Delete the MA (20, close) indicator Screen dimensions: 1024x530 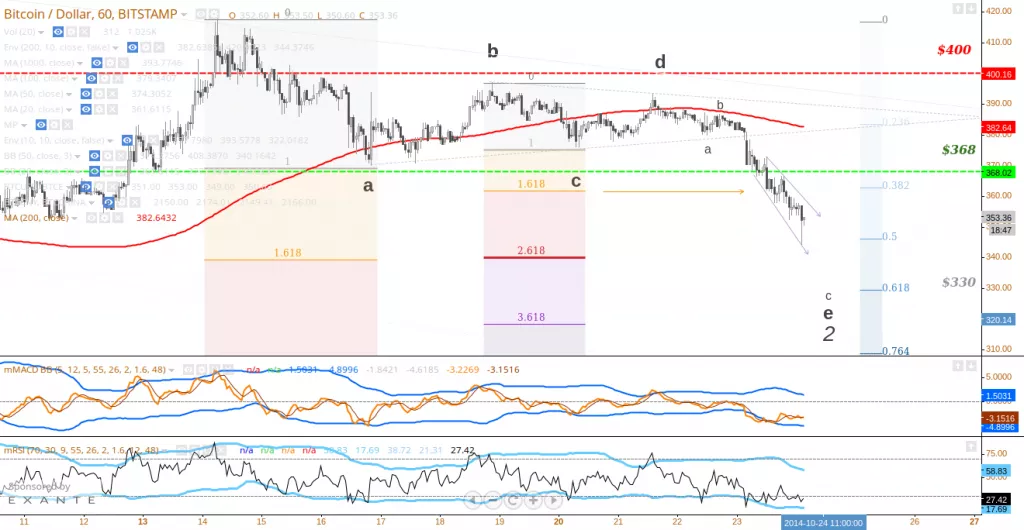tap(111, 109)
